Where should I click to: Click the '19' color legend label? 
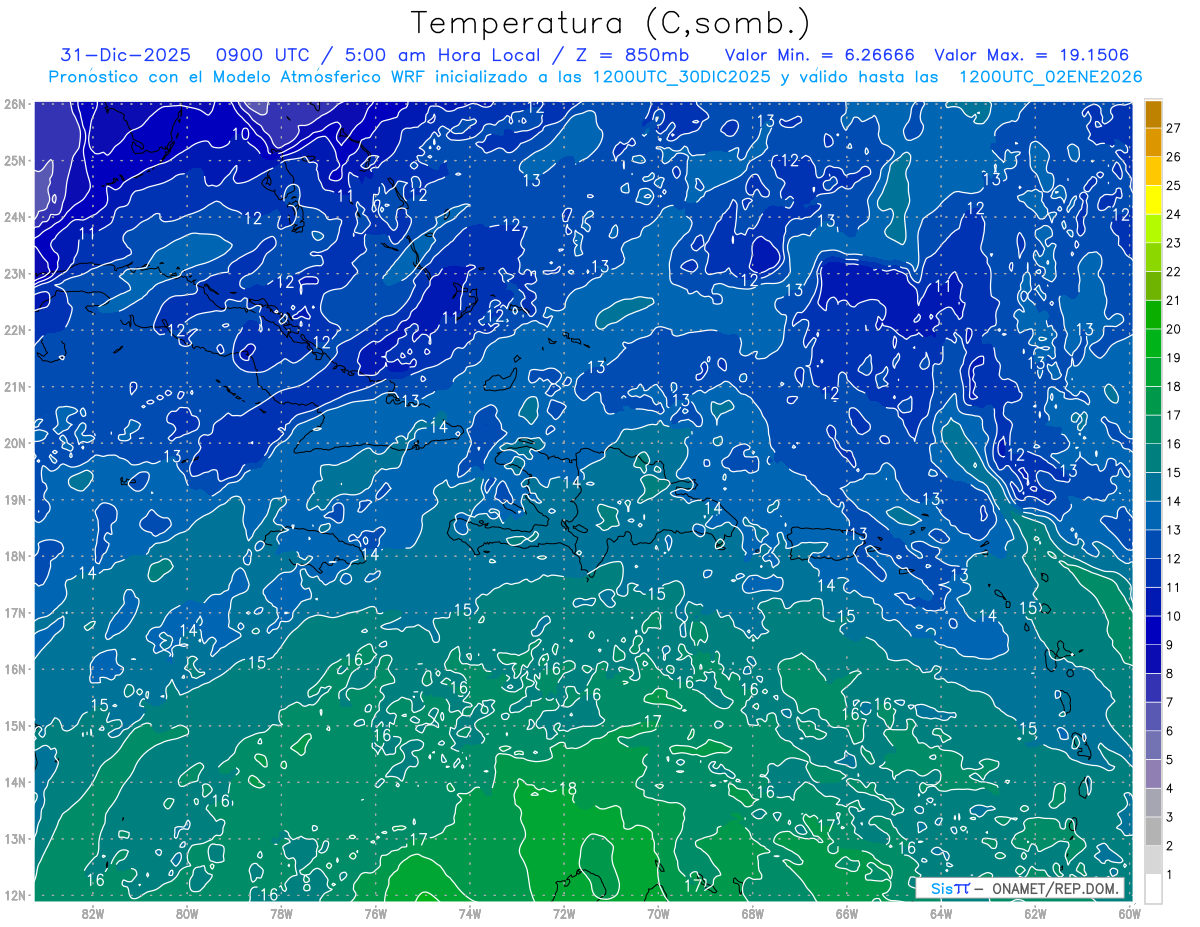[x=1173, y=358]
